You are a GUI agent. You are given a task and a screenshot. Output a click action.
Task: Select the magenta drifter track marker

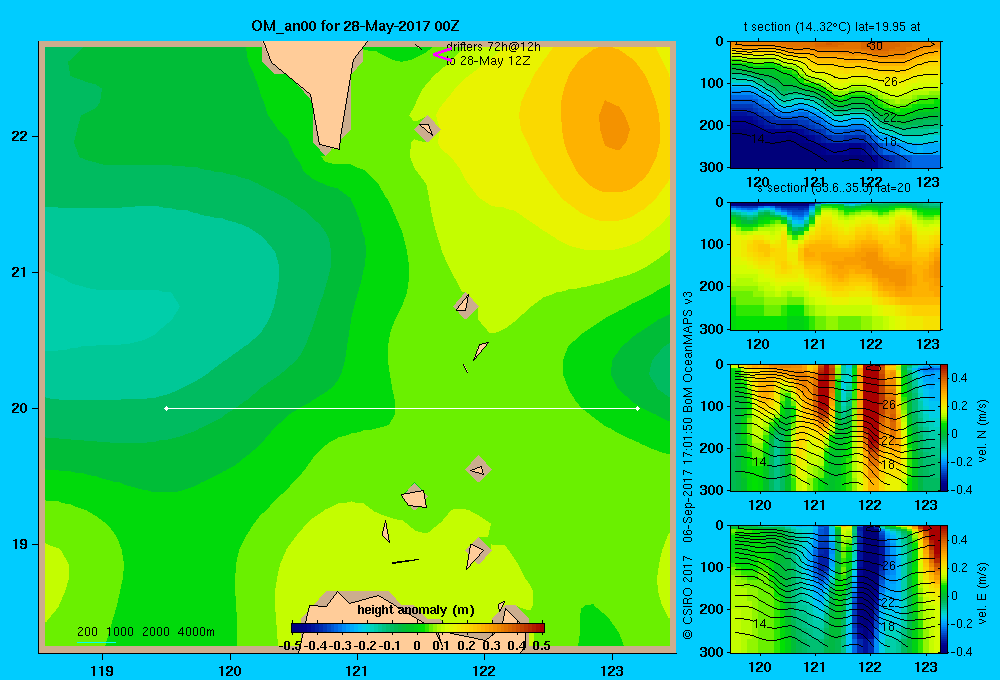click(x=442, y=55)
